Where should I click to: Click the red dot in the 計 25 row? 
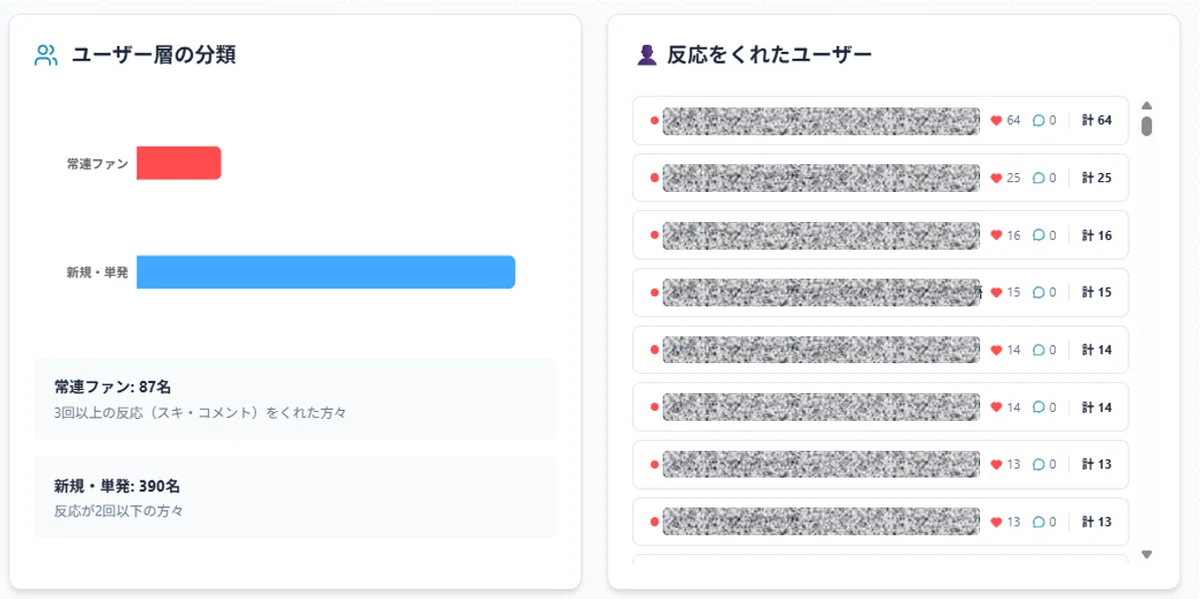(654, 178)
